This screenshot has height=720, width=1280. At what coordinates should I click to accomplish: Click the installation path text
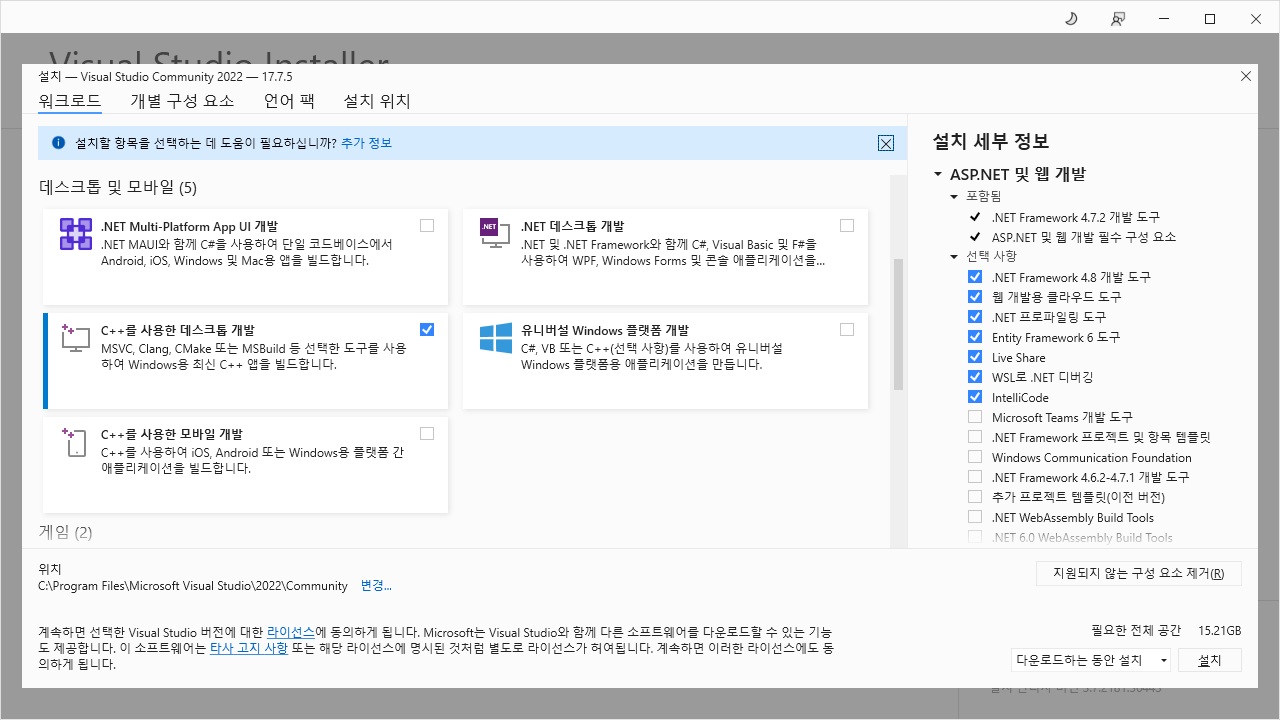[x=193, y=586]
